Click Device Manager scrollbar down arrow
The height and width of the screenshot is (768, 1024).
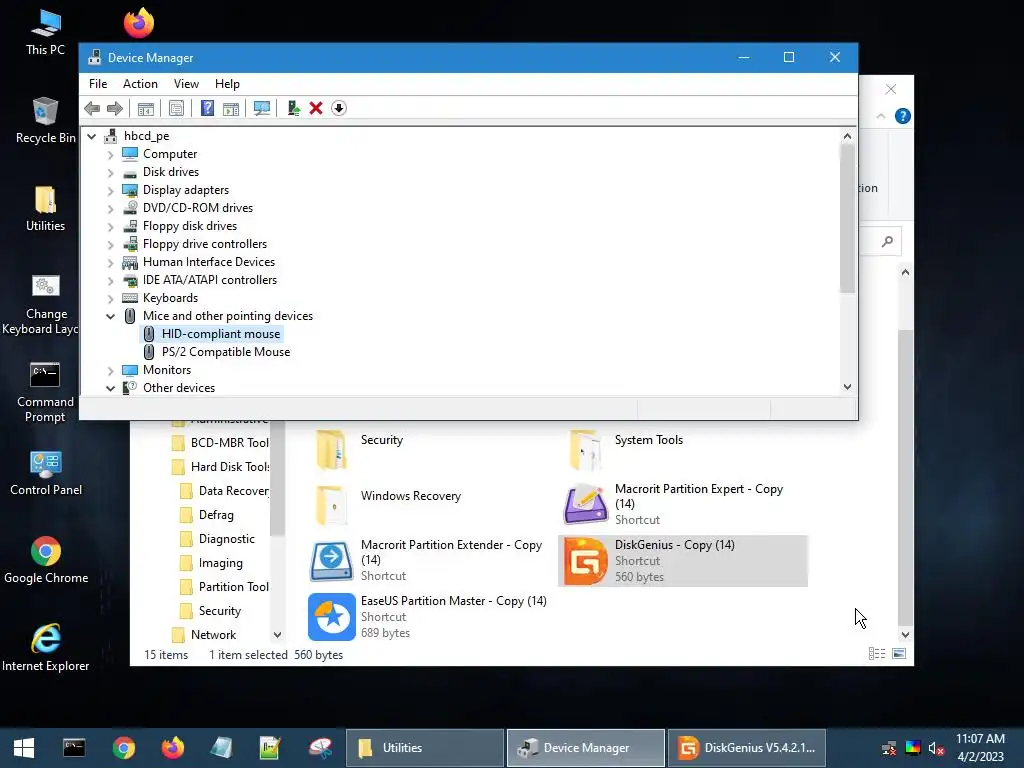847,387
